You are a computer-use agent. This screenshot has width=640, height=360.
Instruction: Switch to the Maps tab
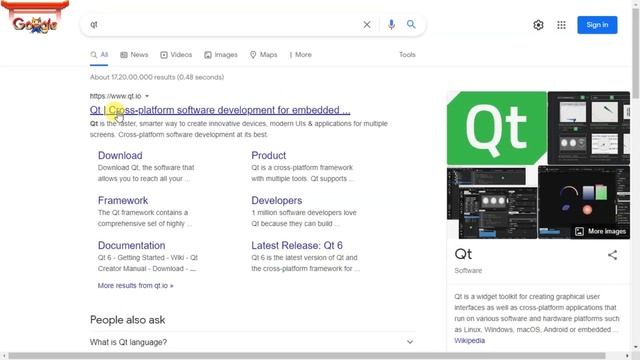(263, 55)
